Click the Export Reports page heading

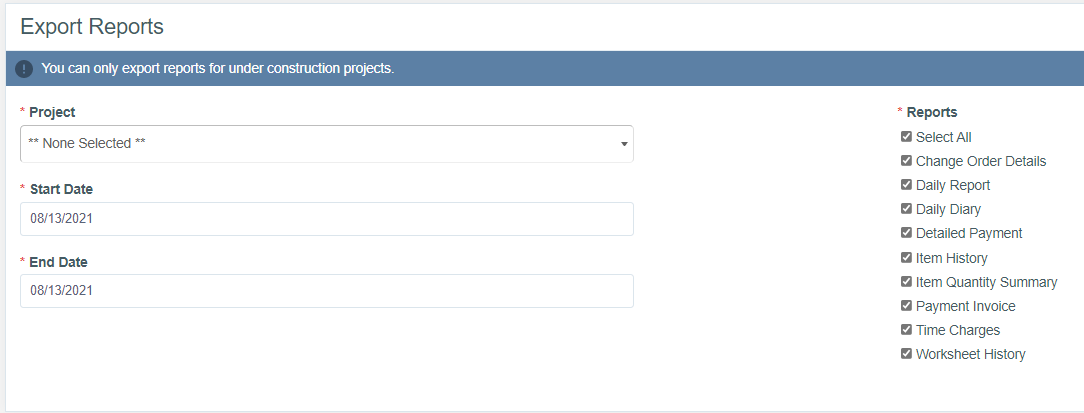92,27
